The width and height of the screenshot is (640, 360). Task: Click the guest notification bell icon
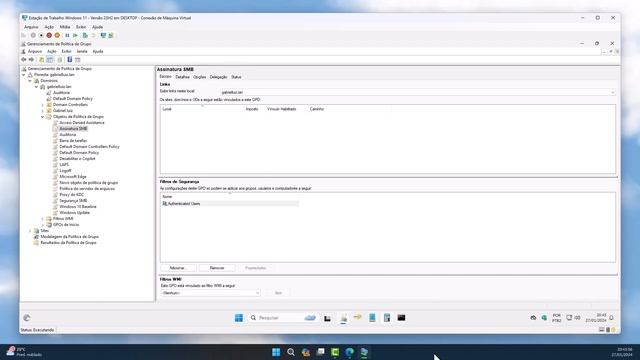tap(611, 318)
